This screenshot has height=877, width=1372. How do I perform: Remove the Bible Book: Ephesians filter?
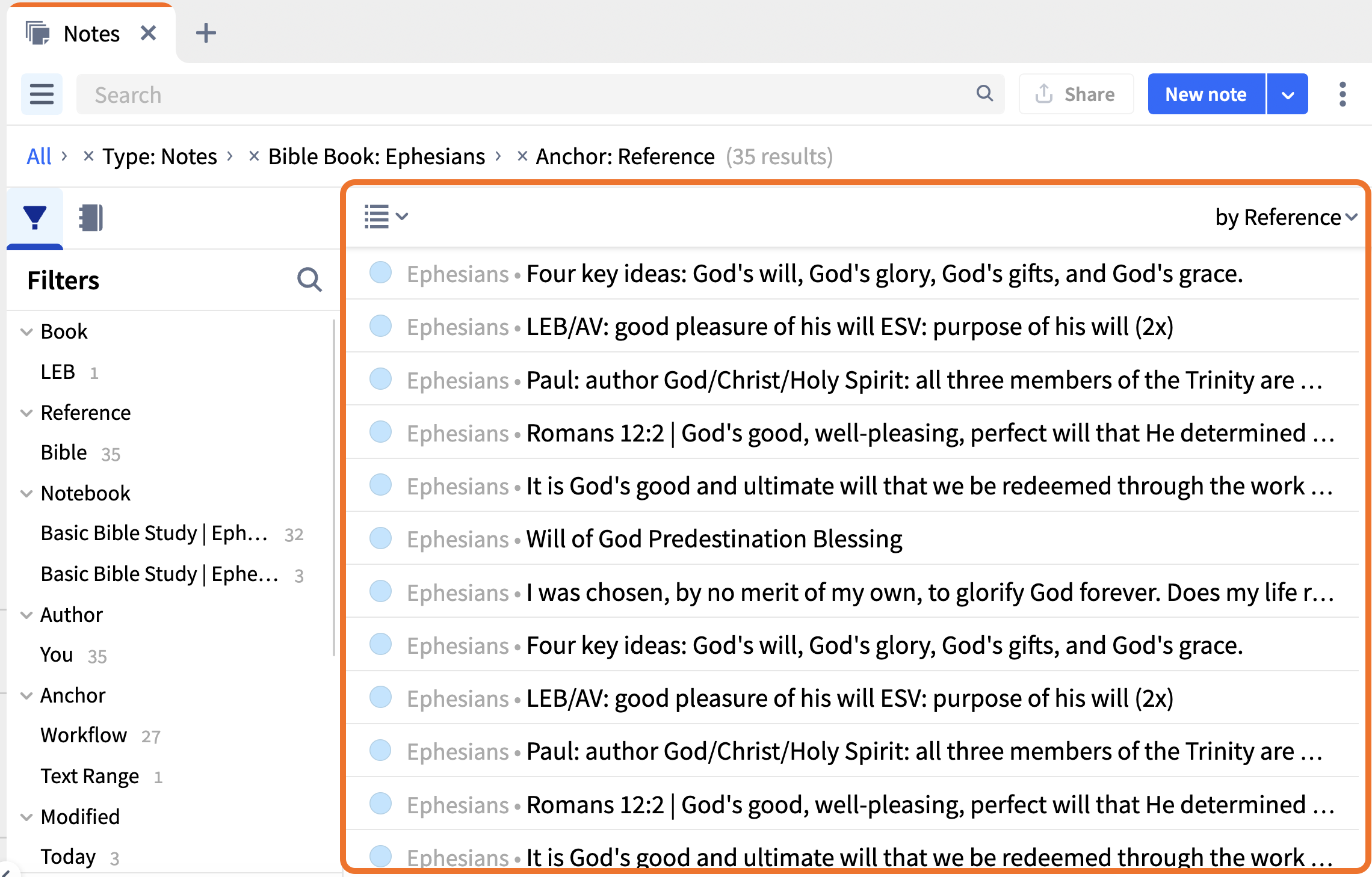click(254, 156)
